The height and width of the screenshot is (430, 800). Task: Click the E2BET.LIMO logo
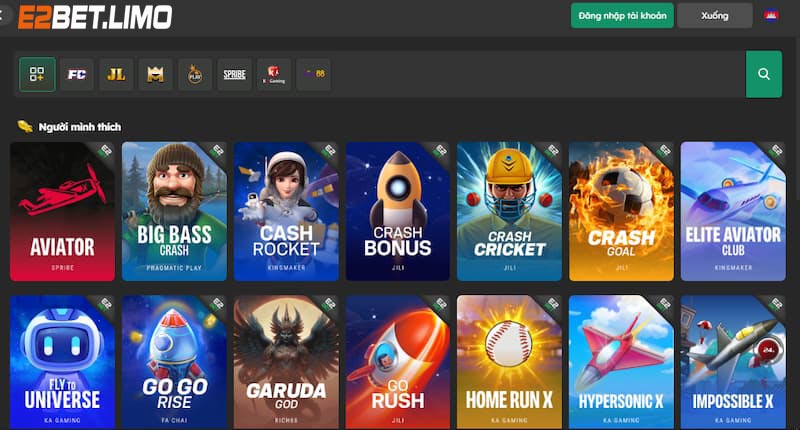coord(95,17)
